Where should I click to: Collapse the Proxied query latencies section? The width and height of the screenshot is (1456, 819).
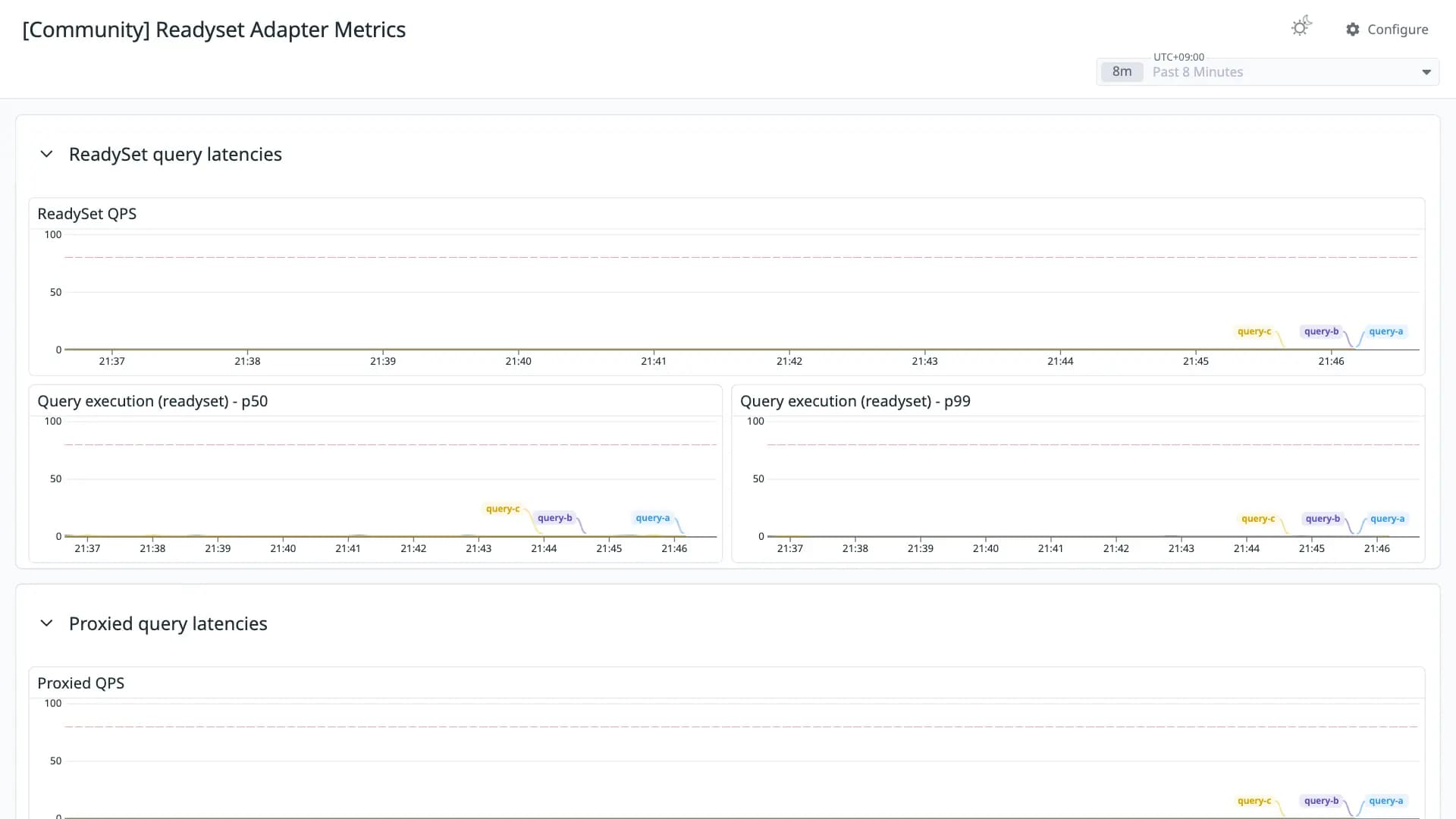pos(46,623)
